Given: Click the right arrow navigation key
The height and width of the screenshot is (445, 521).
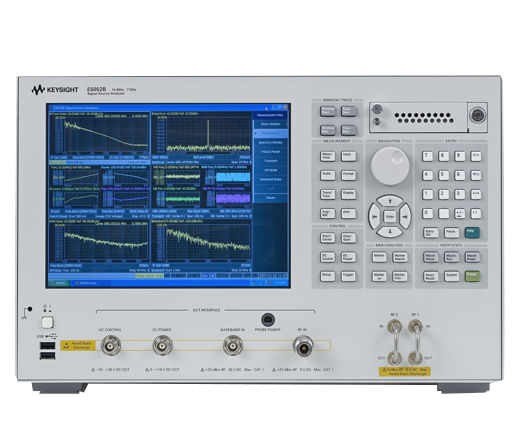Looking at the screenshot, I should tap(405, 216).
